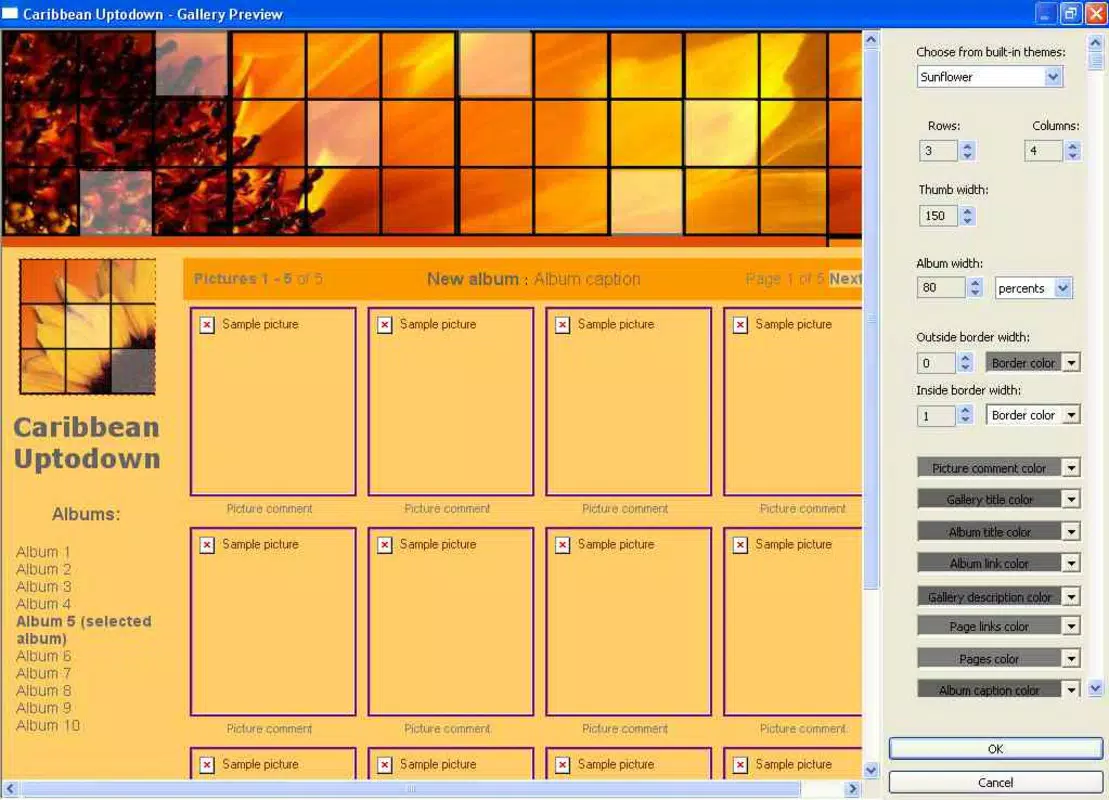Confirm settings with the OK button
1109x800 pixels.
coord(995,748)
